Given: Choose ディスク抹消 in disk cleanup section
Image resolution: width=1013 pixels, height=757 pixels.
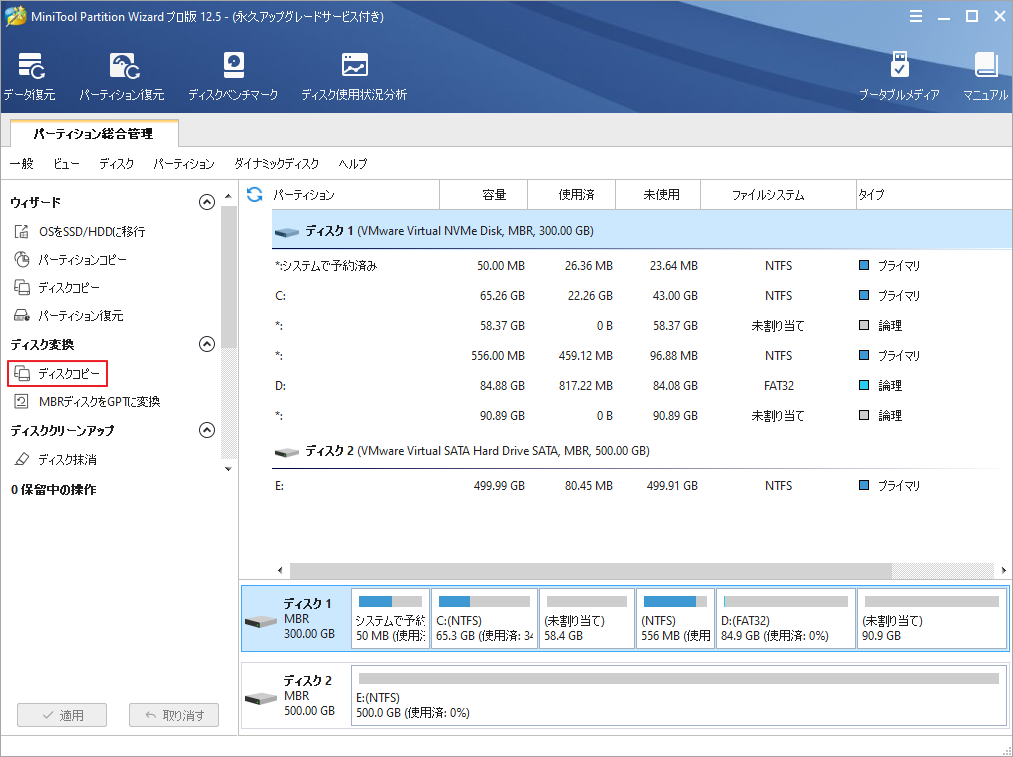Looking at the screenshot, I should [x=67, y=459].
